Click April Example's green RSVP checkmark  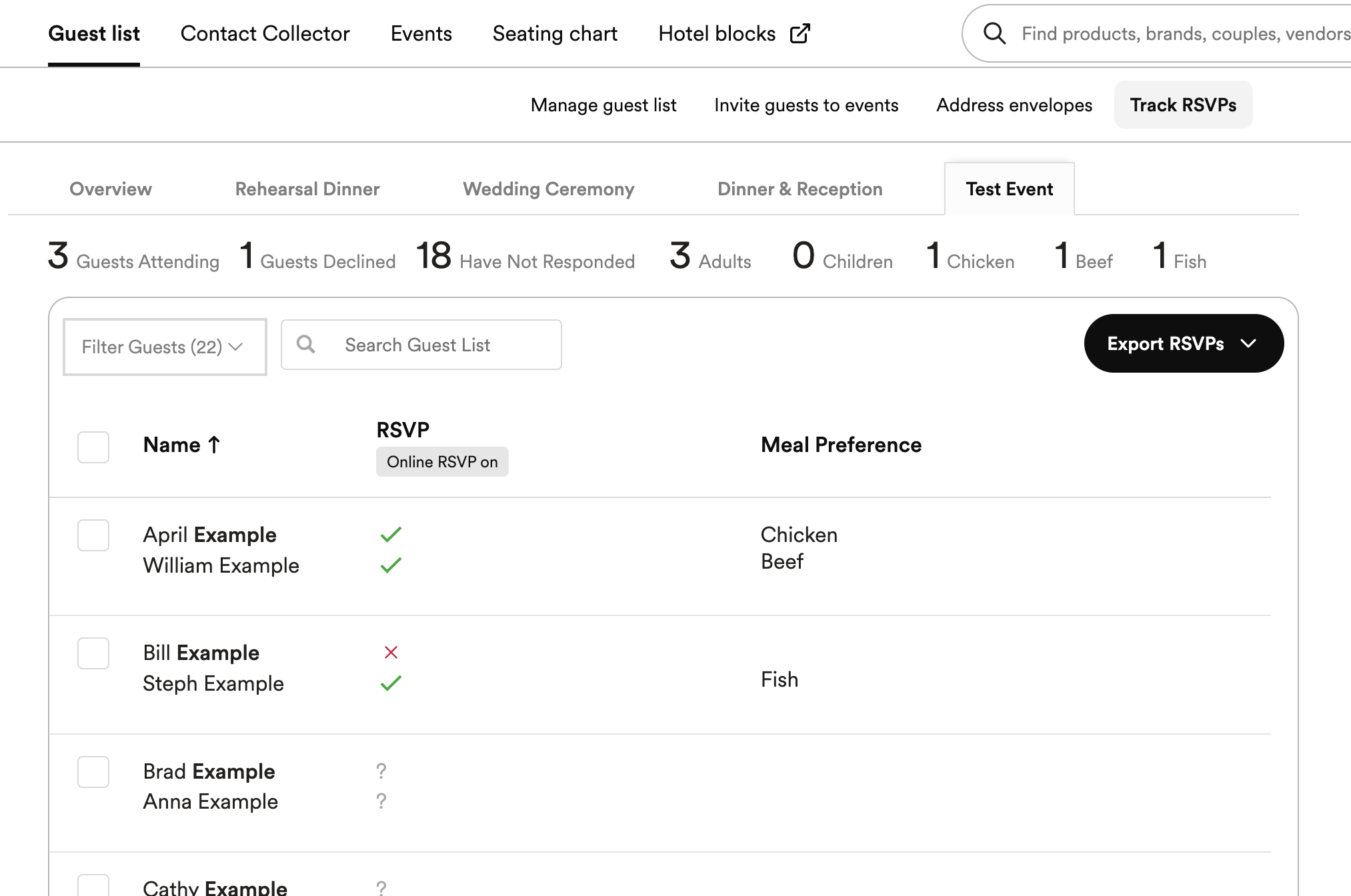click(391, 535)
